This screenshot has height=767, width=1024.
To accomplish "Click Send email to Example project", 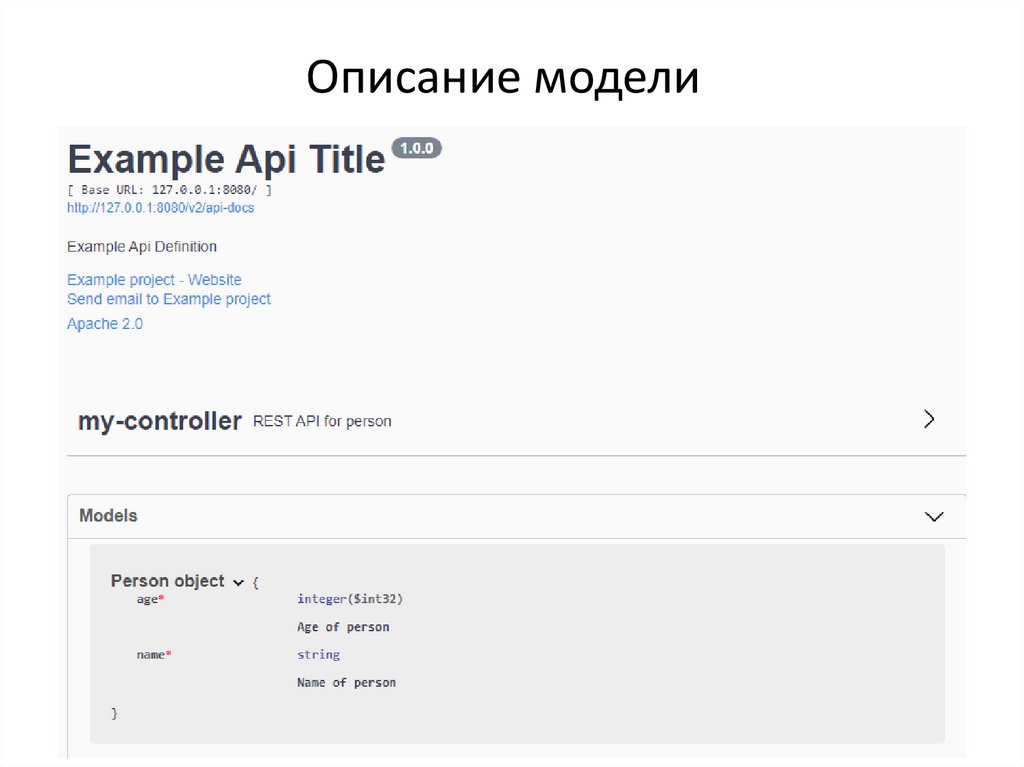I will coord(168,299).
